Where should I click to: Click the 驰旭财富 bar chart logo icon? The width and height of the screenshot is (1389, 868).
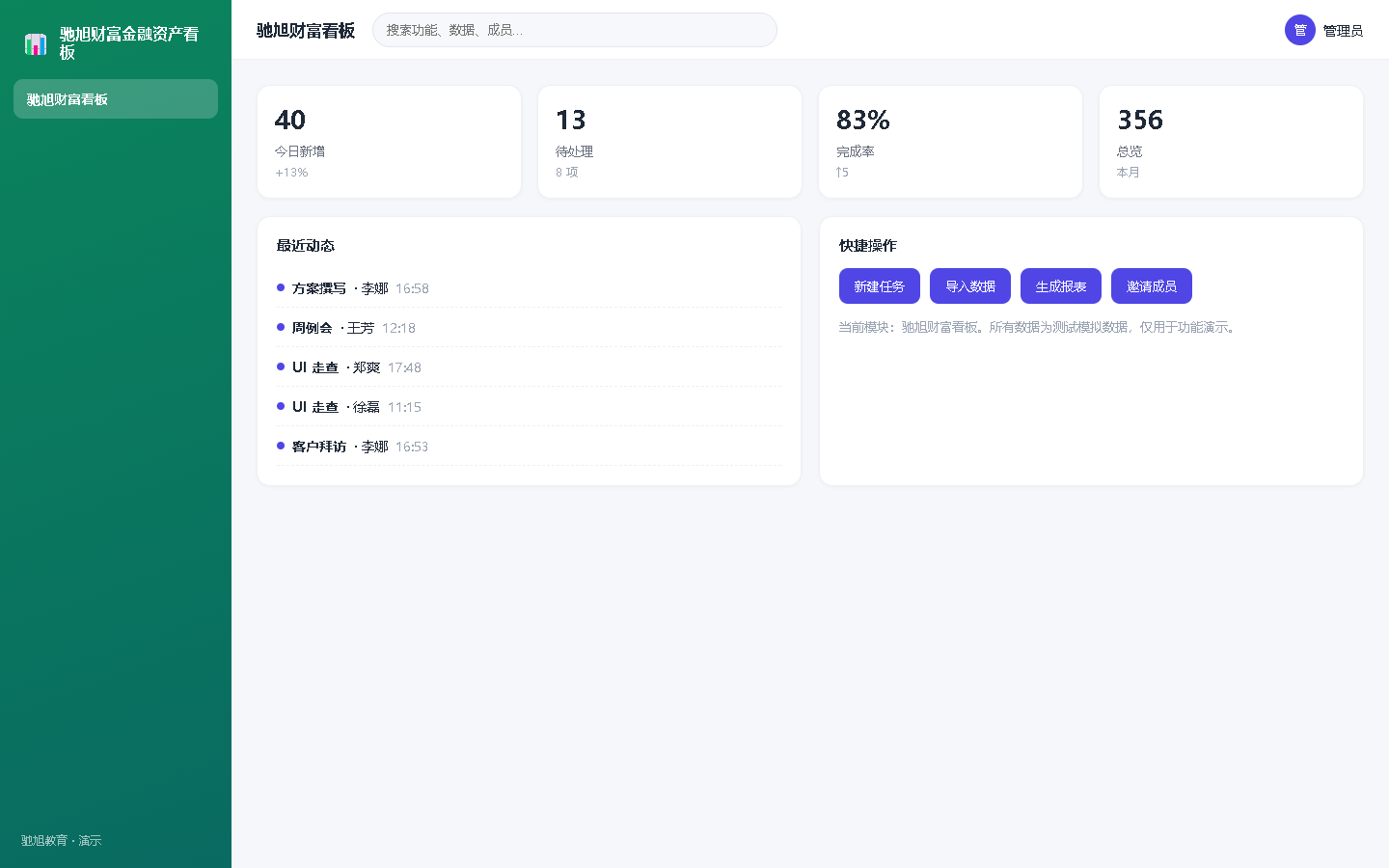[36, 43]
